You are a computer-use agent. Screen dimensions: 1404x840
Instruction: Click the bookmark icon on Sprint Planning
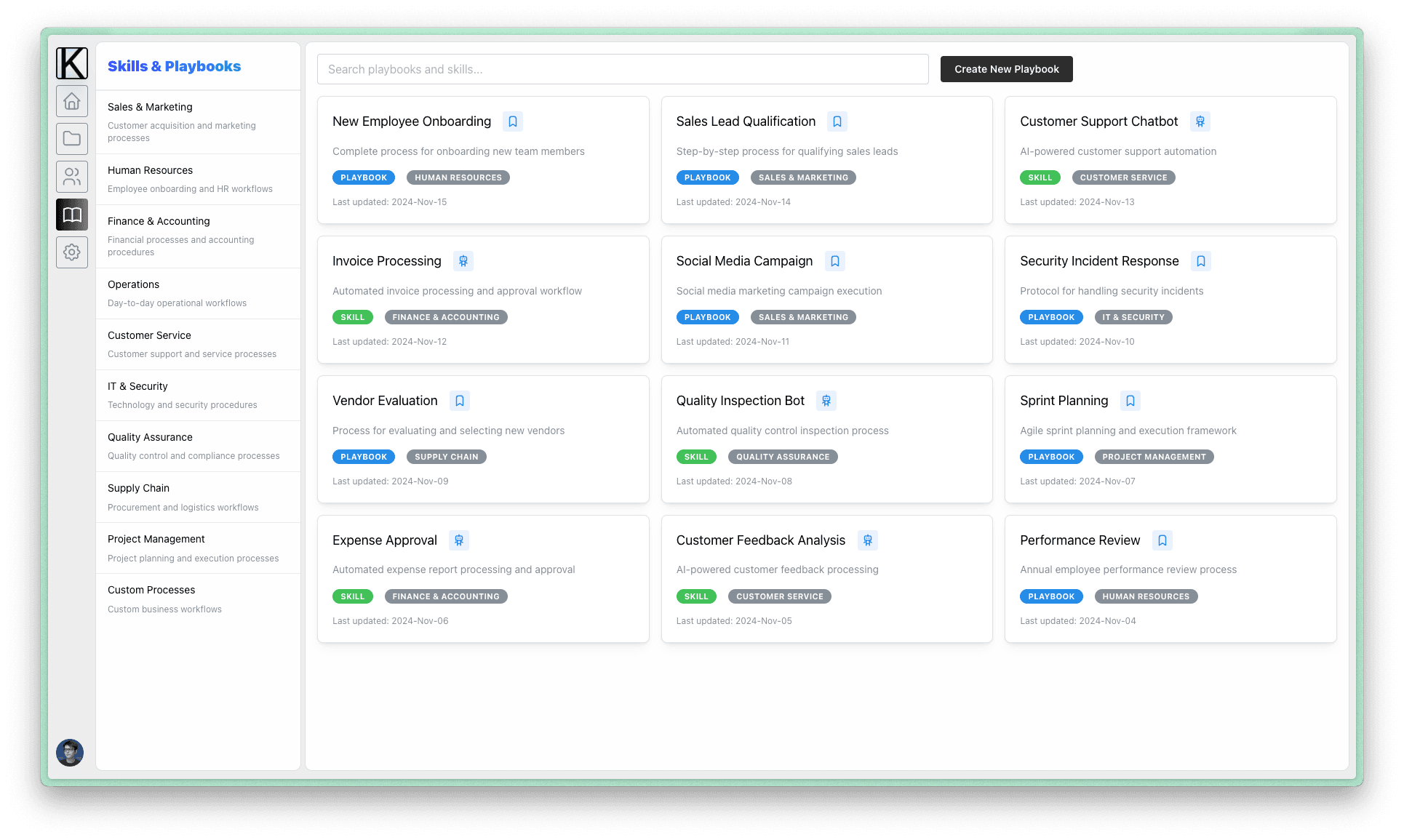pos(1129,400)
